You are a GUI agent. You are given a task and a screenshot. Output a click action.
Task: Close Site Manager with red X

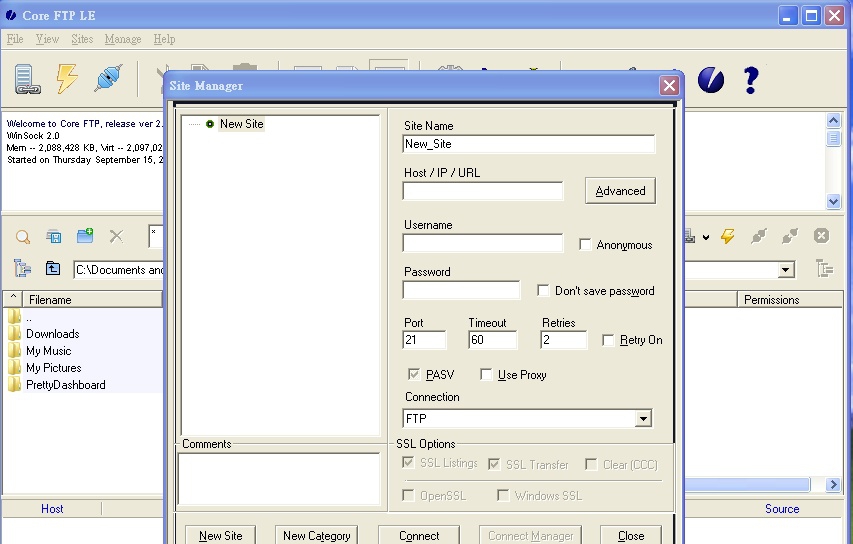pos(669,85)
